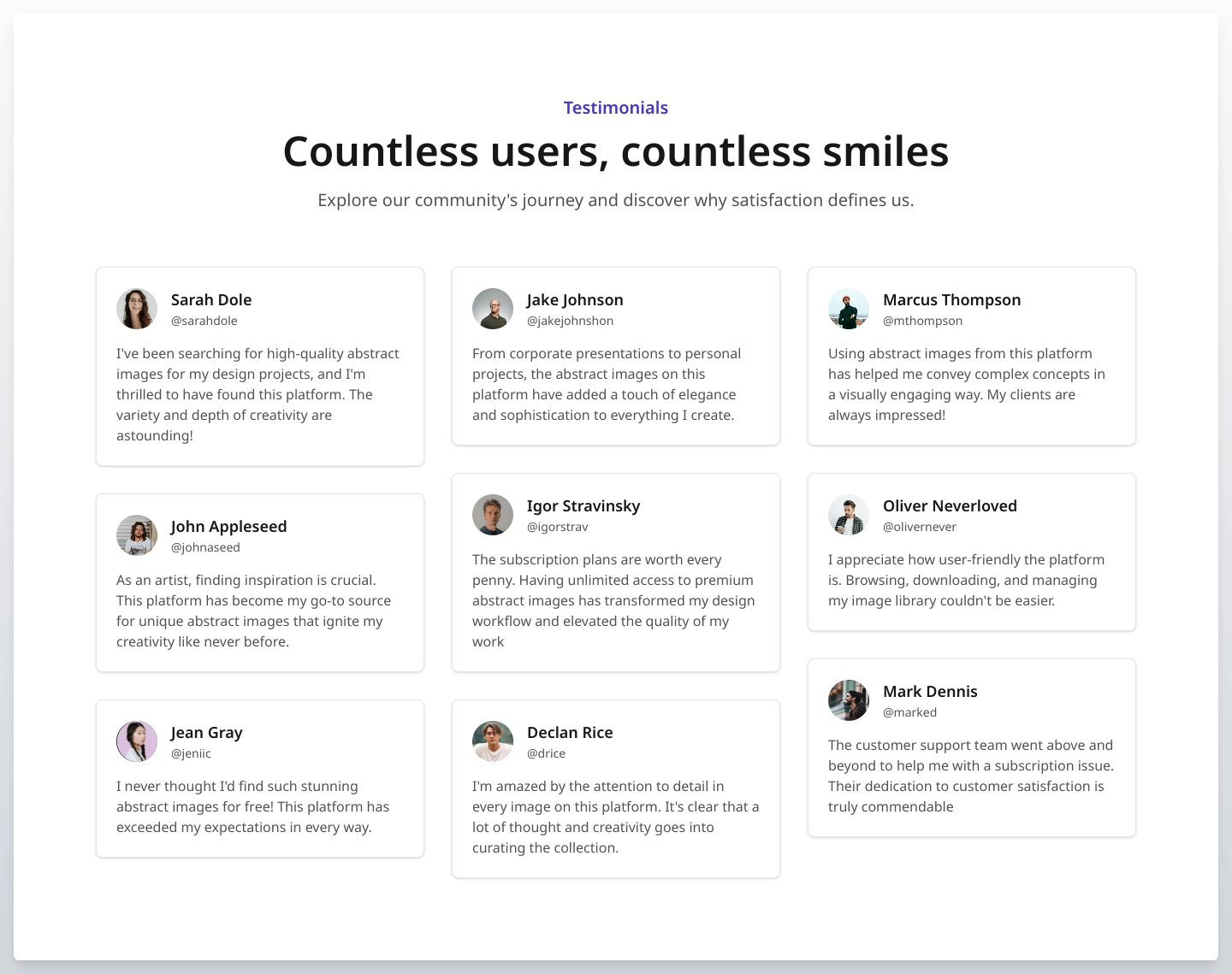Click the @marked handle
Image resolution: width=1232 pixels, height=974 pixels.
[x=909, y=712]
